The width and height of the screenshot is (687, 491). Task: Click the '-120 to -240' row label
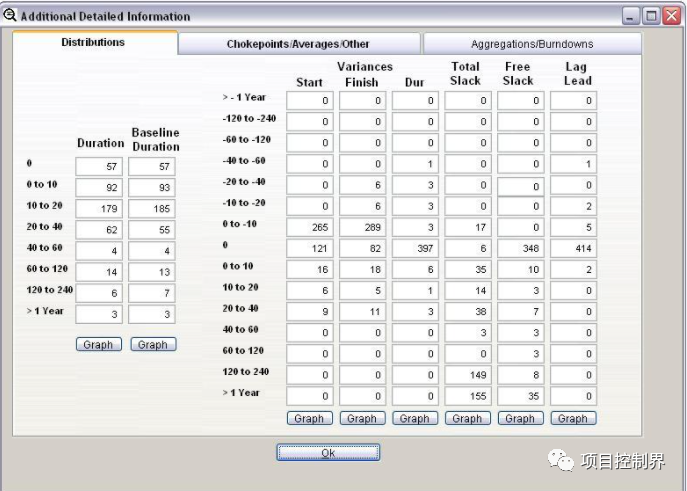(249, 118)
